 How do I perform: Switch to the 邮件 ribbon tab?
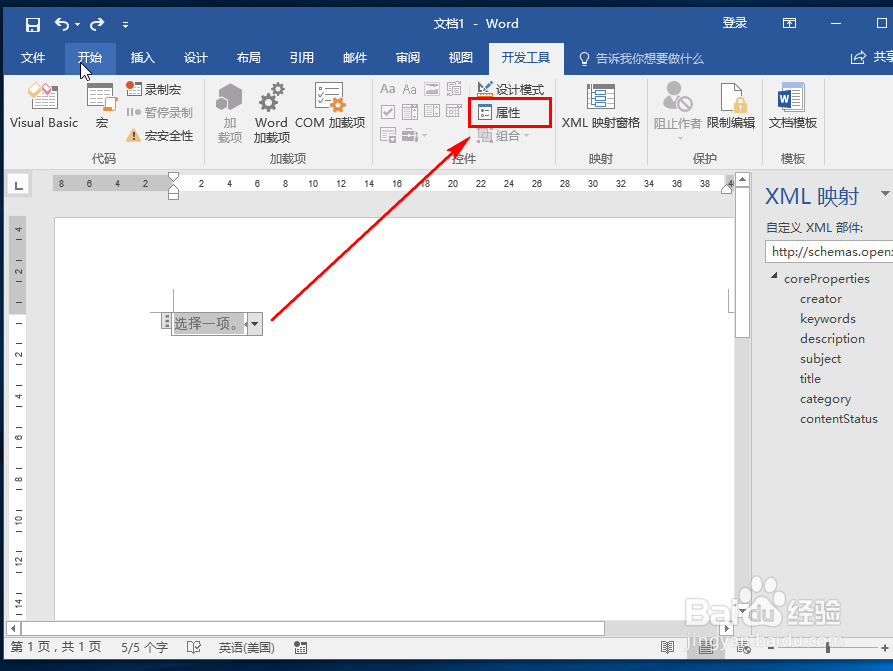coord(355,58)
